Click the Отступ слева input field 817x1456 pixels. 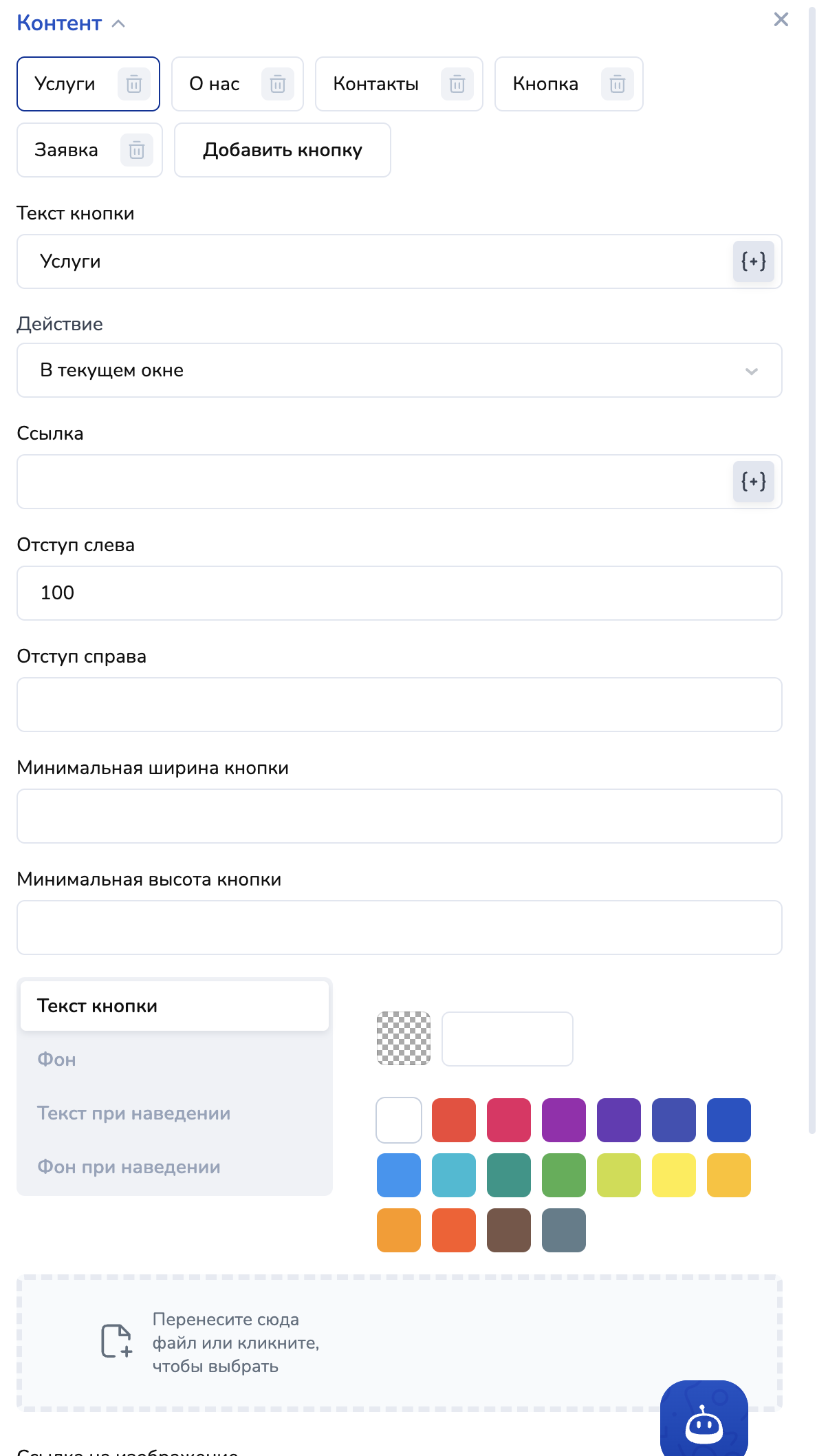point(399,593)
